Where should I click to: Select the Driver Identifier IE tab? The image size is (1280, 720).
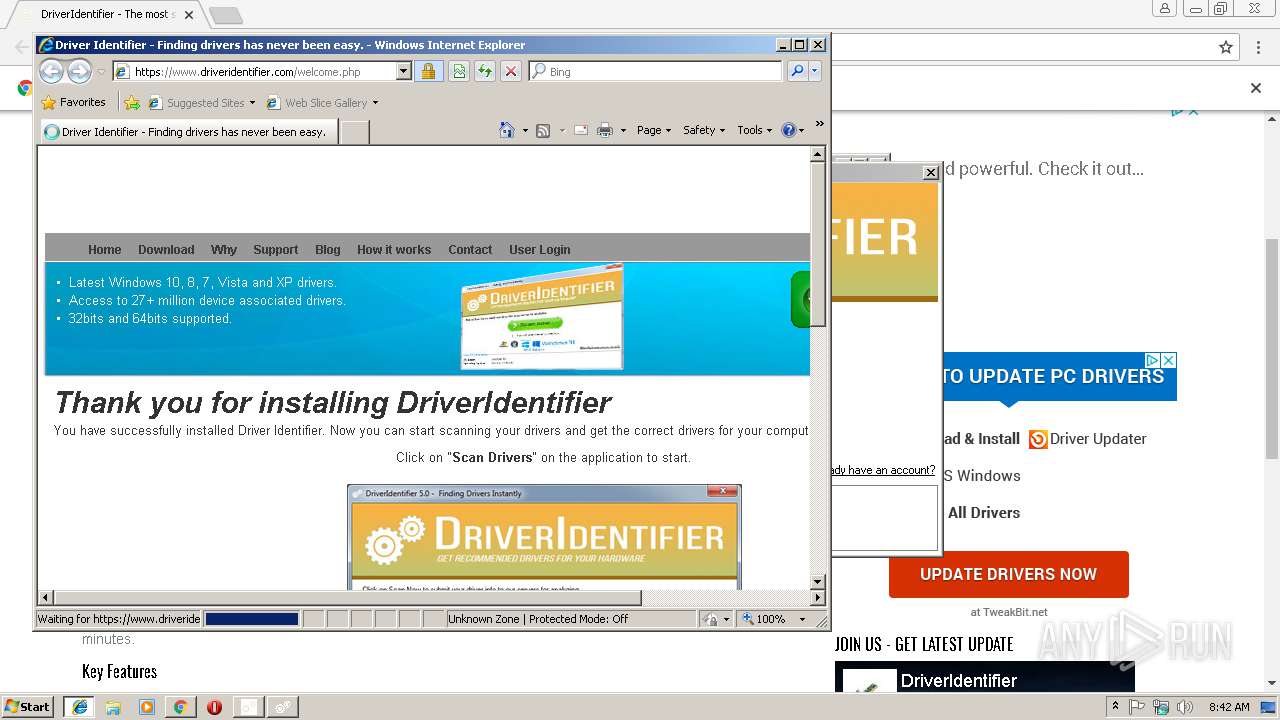click(x=188, y=131)
